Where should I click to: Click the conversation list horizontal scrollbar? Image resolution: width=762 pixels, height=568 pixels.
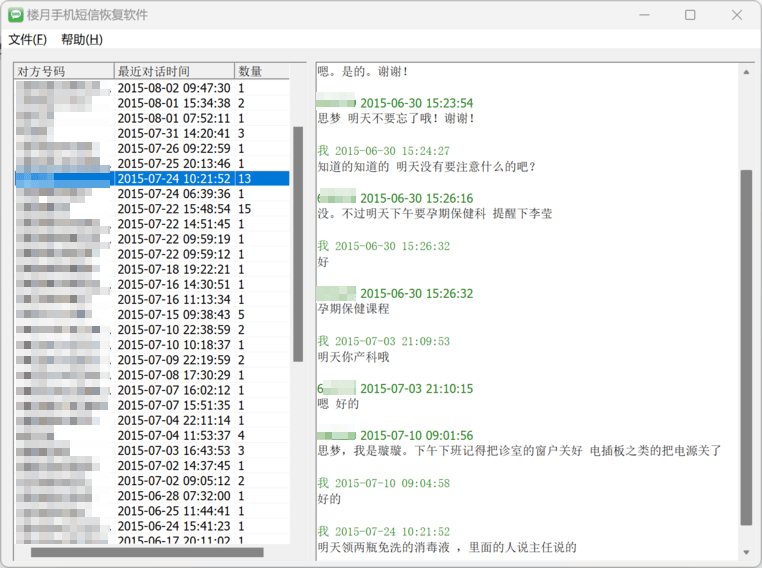(x=147, y=552)
